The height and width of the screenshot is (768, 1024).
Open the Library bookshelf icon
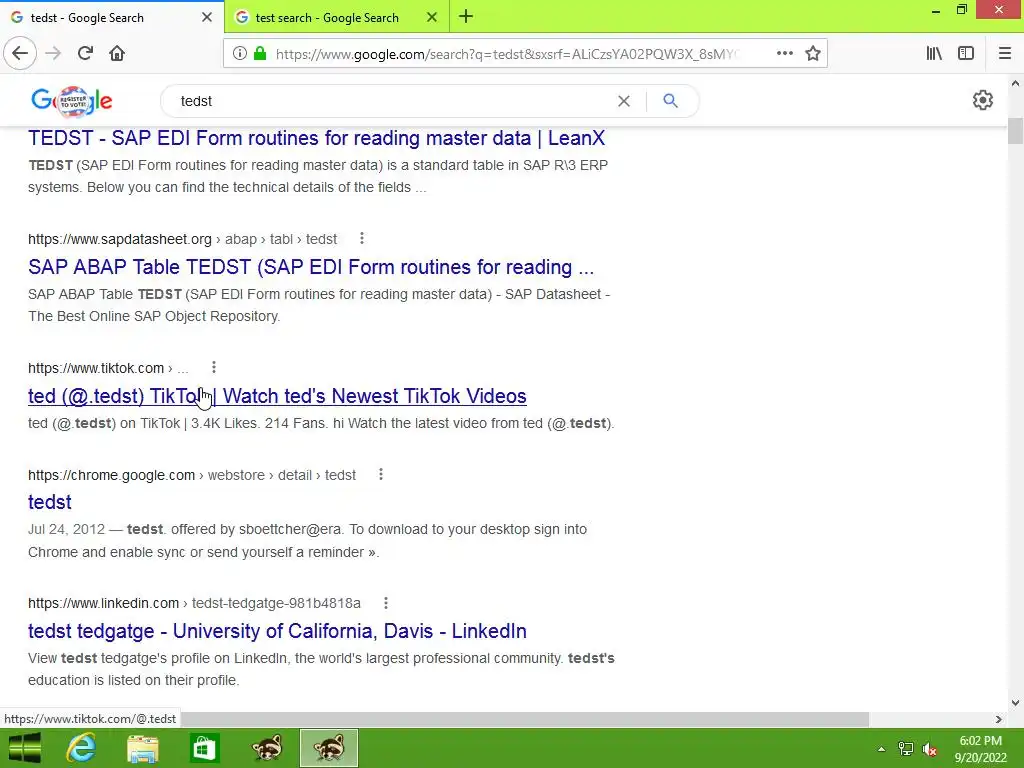coord(934,54)
